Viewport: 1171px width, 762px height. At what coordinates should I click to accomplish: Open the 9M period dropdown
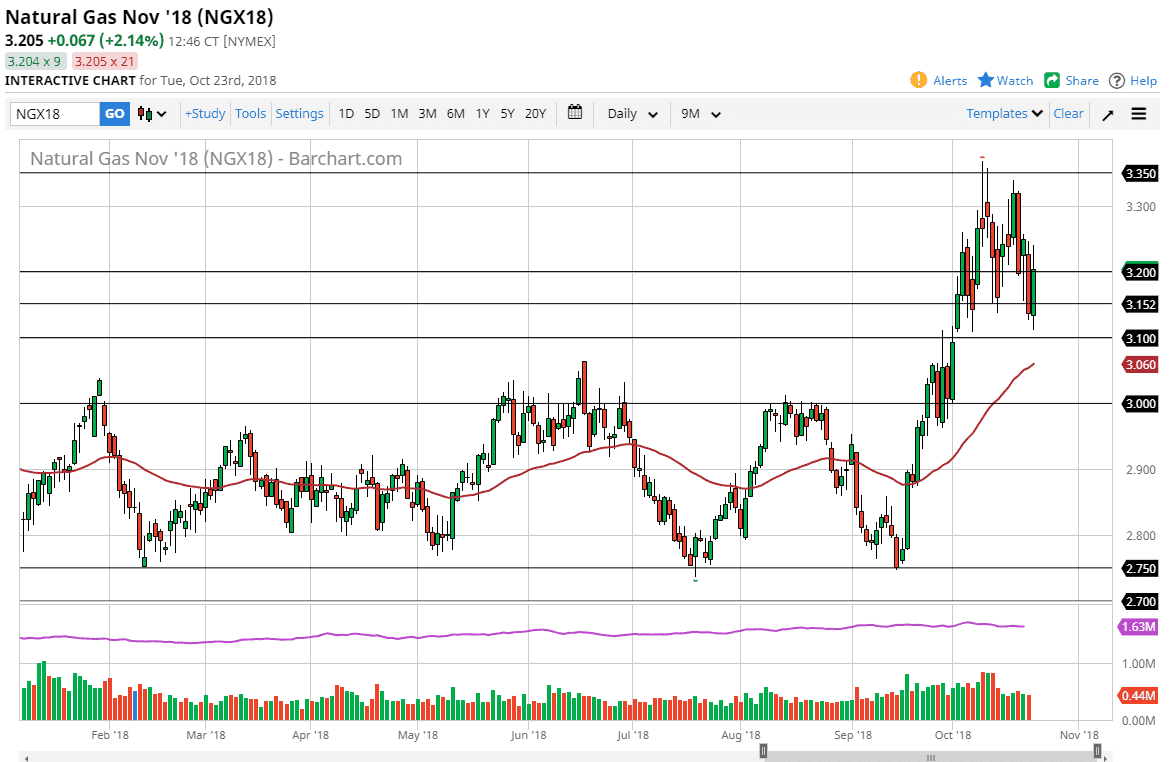[701, 114]
